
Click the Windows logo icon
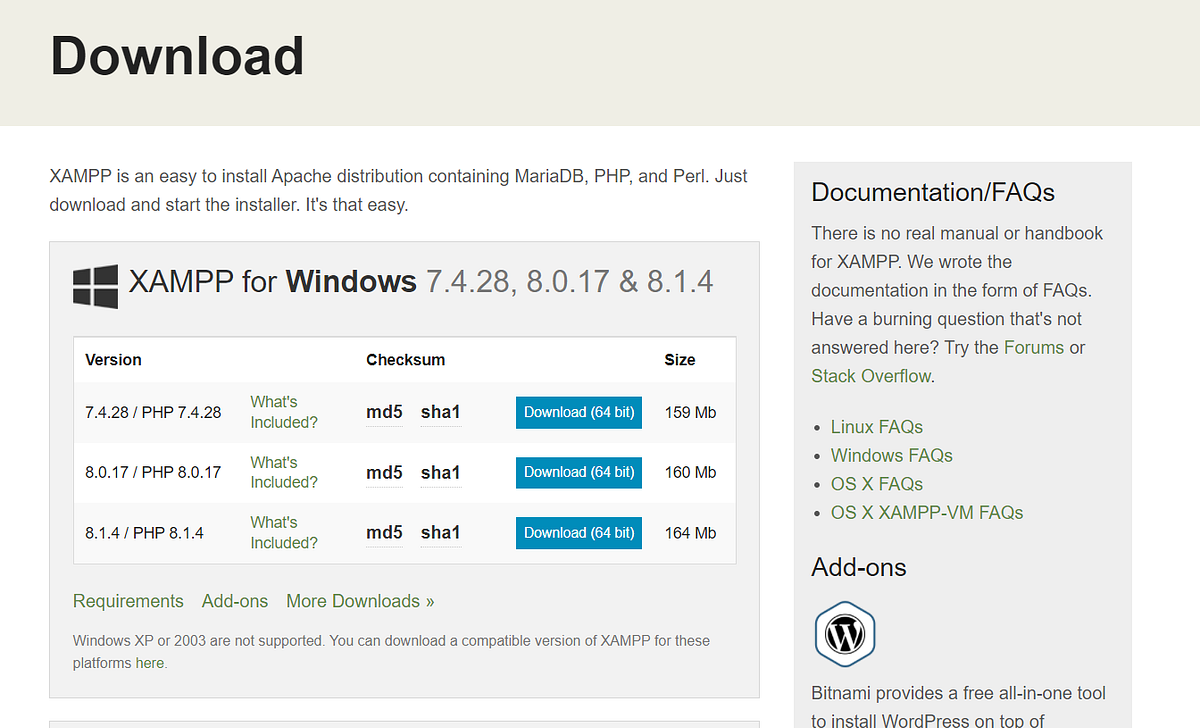click(93, 285)
